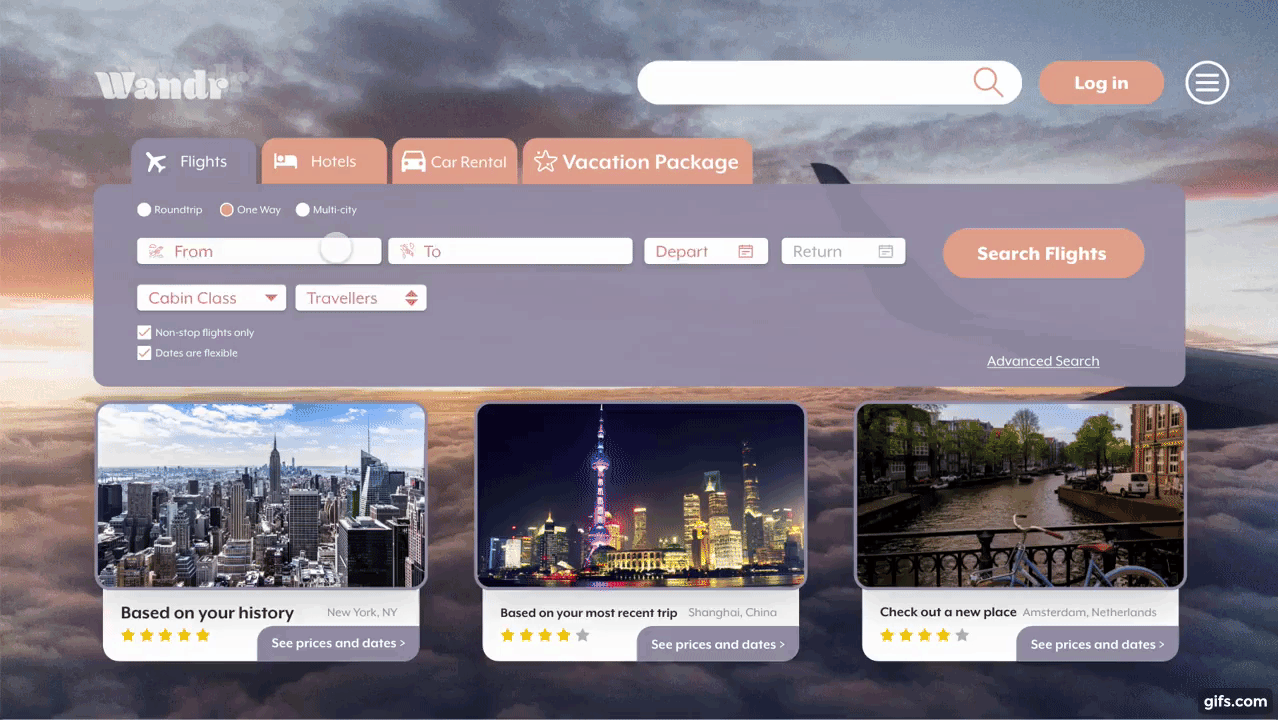Click the magnifying glass search icon
This screenshot has height=720, width=1278.
point(988,83)
